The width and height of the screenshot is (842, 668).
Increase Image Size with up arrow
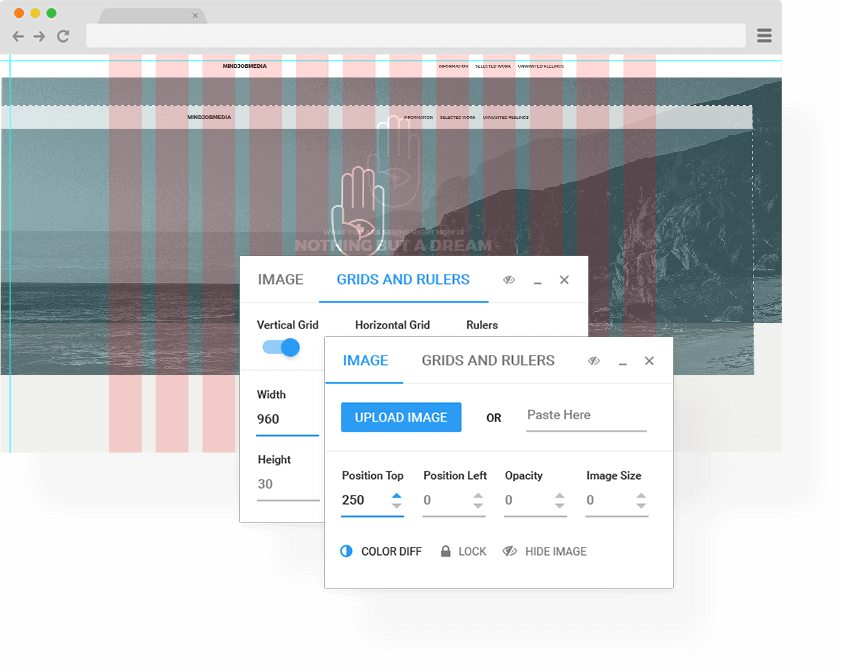[x=641, y=495]
